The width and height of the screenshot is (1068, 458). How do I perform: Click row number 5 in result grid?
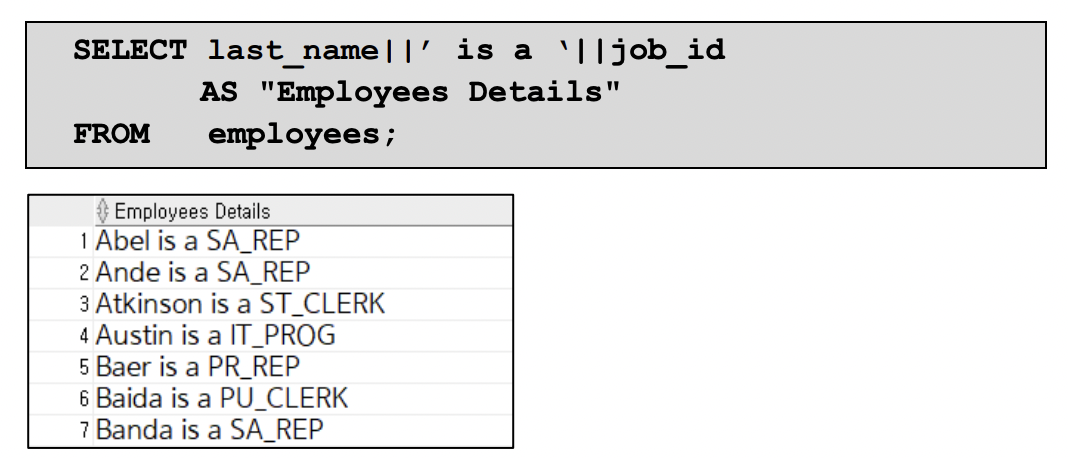84,367
